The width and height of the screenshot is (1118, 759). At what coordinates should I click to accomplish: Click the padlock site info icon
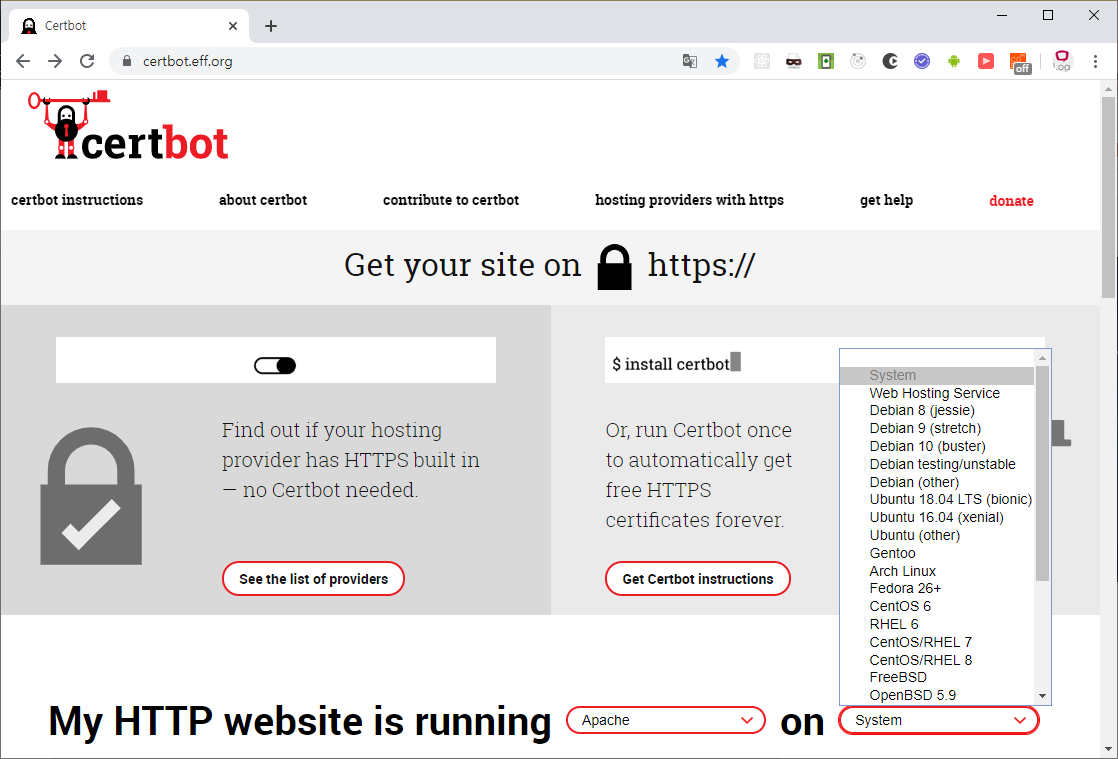[x=127, y=61]
